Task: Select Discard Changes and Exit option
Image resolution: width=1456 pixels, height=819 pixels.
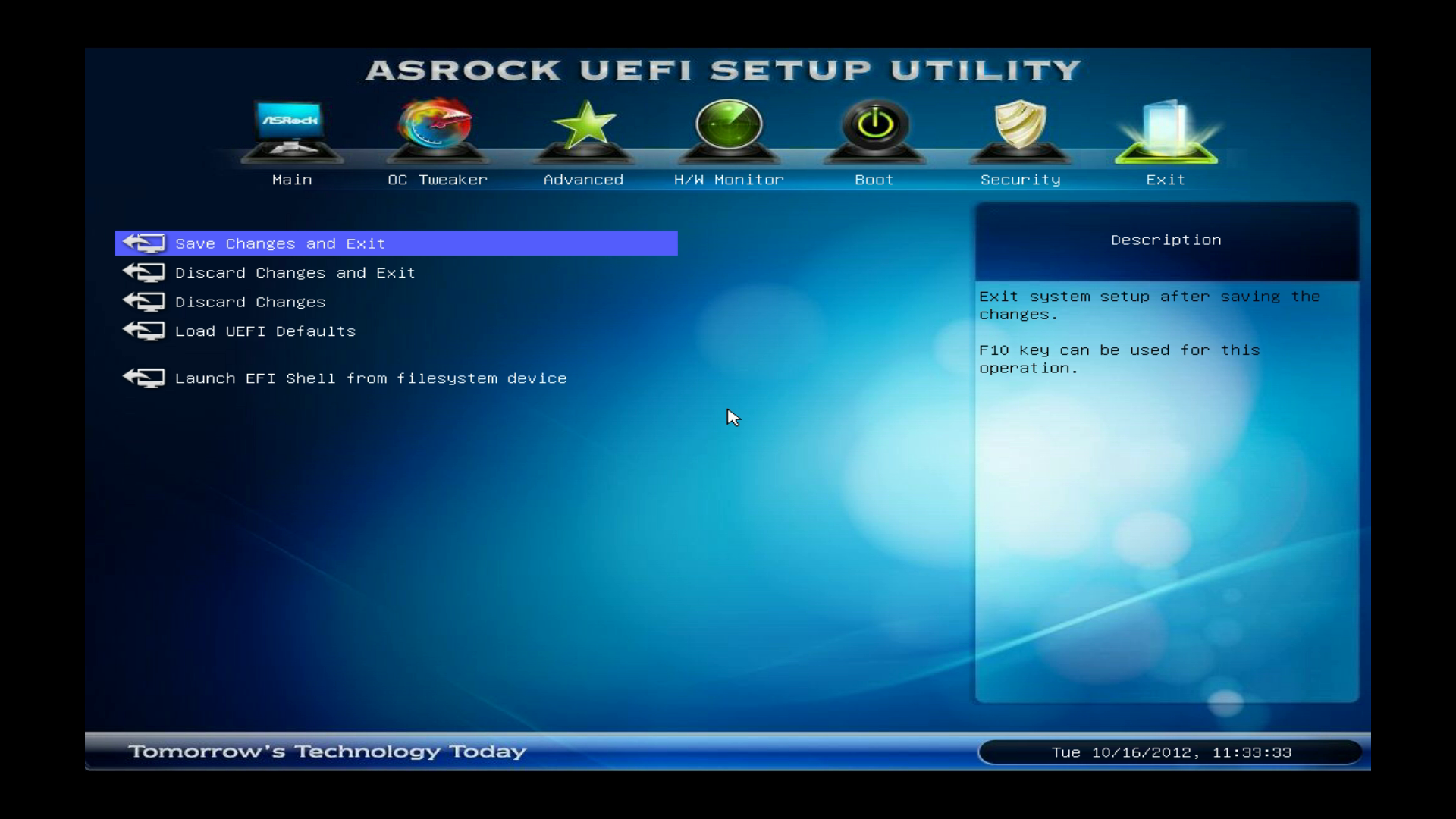Action: (295, 273)
